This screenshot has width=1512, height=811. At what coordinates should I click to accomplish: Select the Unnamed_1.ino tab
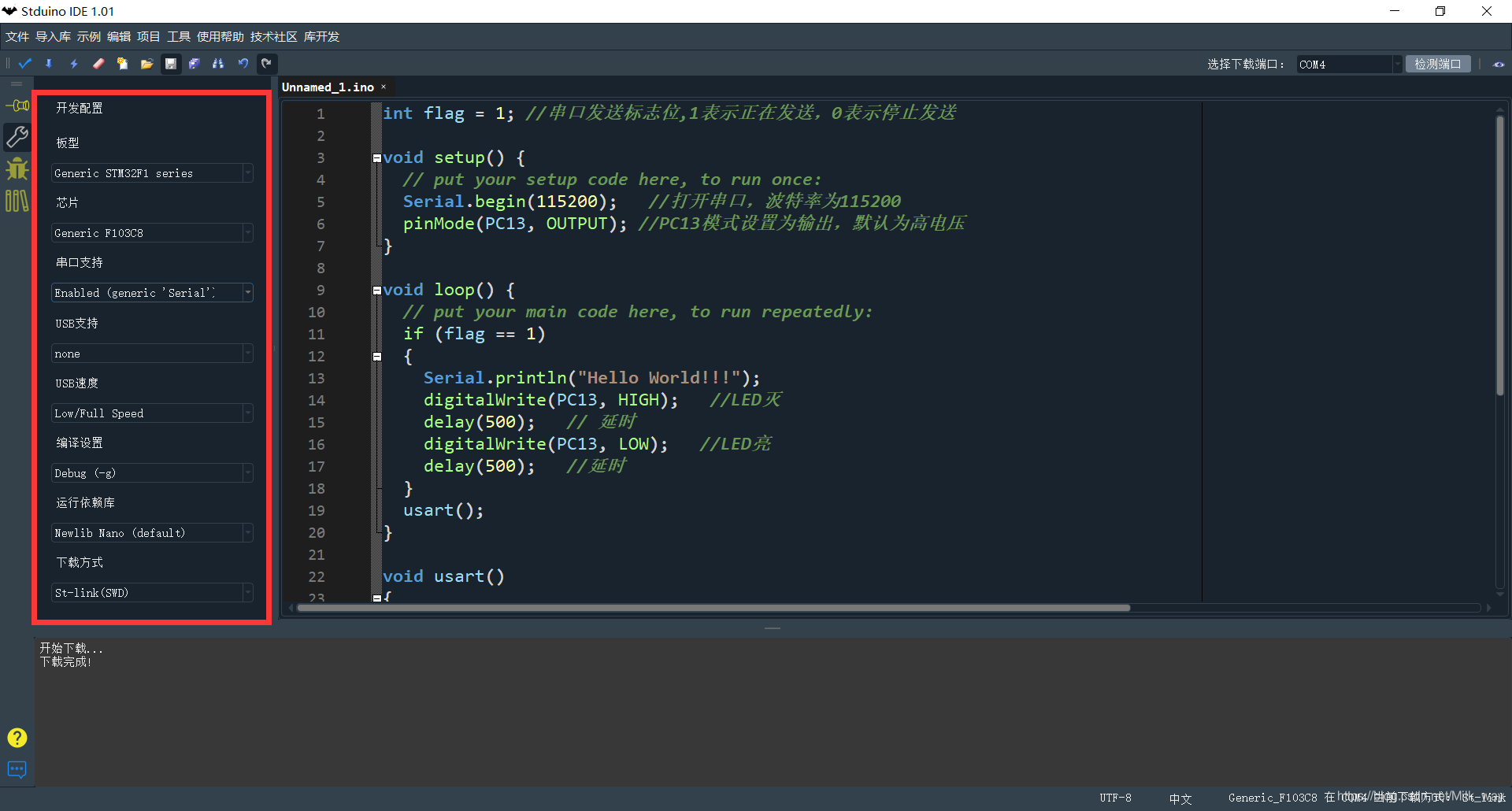pyautogui.click(x=328, y=87)
